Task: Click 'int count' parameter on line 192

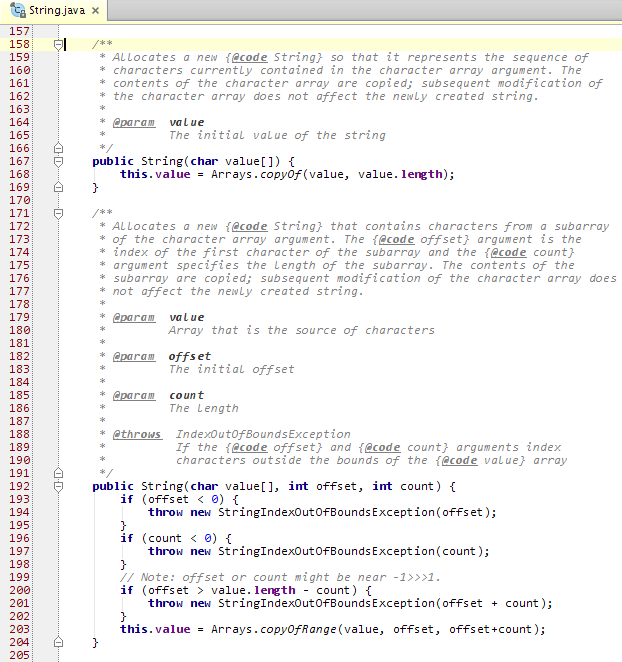Action: tap(403, 486)
